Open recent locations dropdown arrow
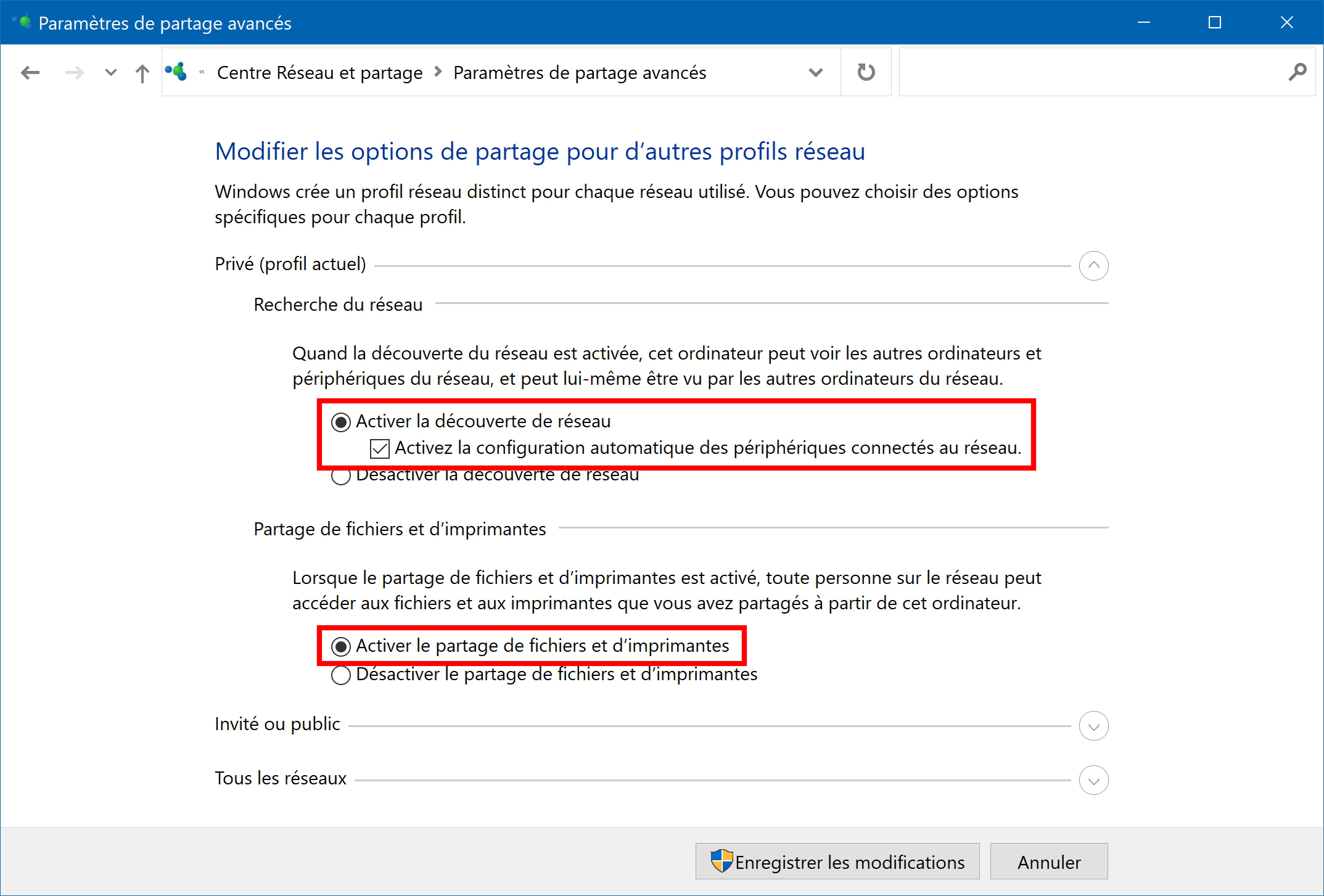 pos(110,73)
